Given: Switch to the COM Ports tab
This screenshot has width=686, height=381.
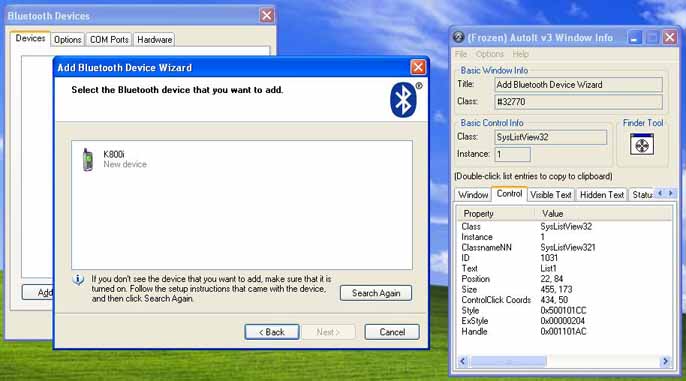Looking at the screenshot, I should (x=109, y=40).
